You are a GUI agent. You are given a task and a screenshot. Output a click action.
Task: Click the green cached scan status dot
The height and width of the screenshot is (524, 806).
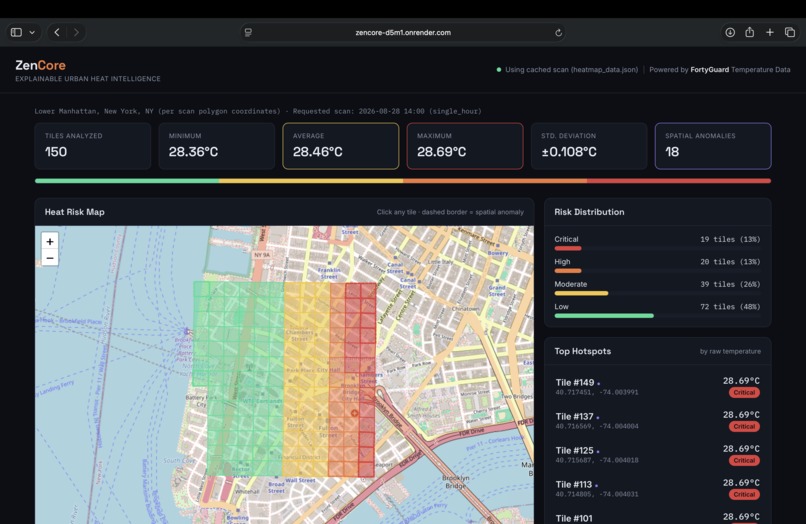coord(499,69)
